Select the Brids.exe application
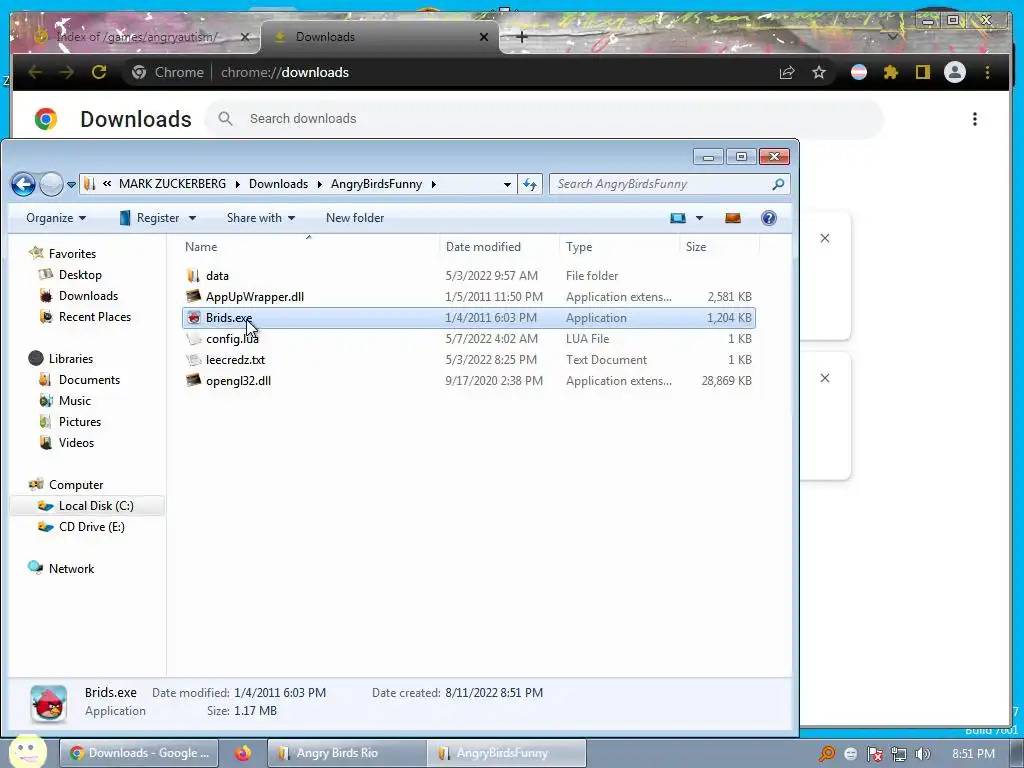Screen dimensions: 1024x768 [x=468, y=318]
